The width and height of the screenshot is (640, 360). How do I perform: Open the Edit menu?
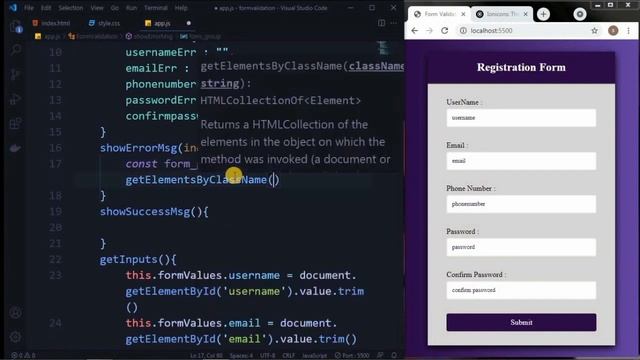46,8
